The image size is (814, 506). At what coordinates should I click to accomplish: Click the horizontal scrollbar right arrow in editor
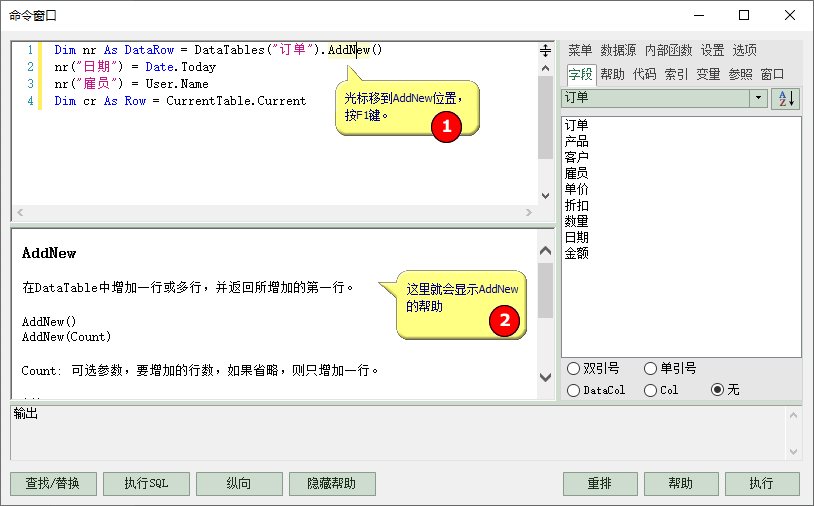(529, 213)
